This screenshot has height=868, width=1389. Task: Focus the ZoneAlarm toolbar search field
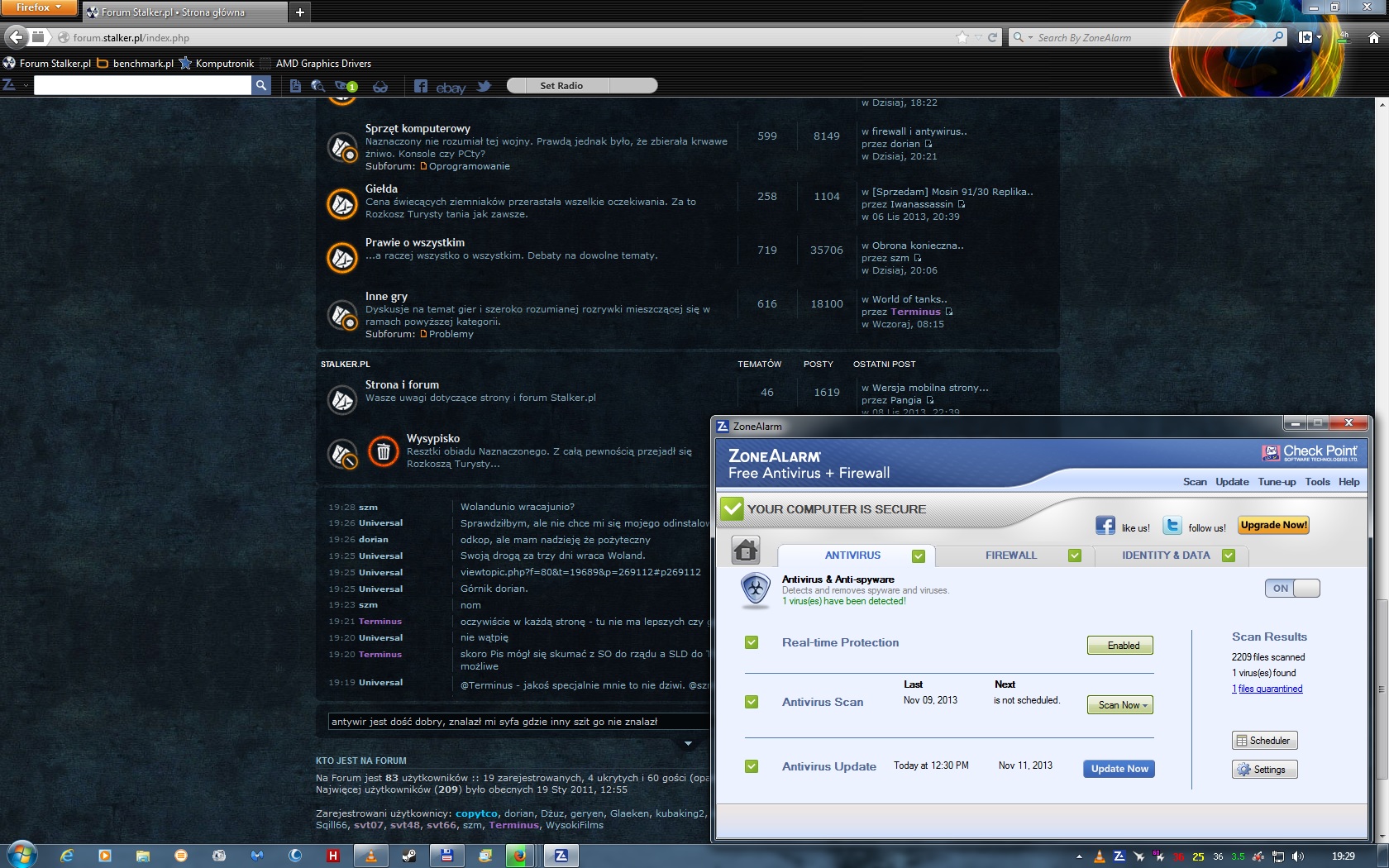(x=142, y=85)
